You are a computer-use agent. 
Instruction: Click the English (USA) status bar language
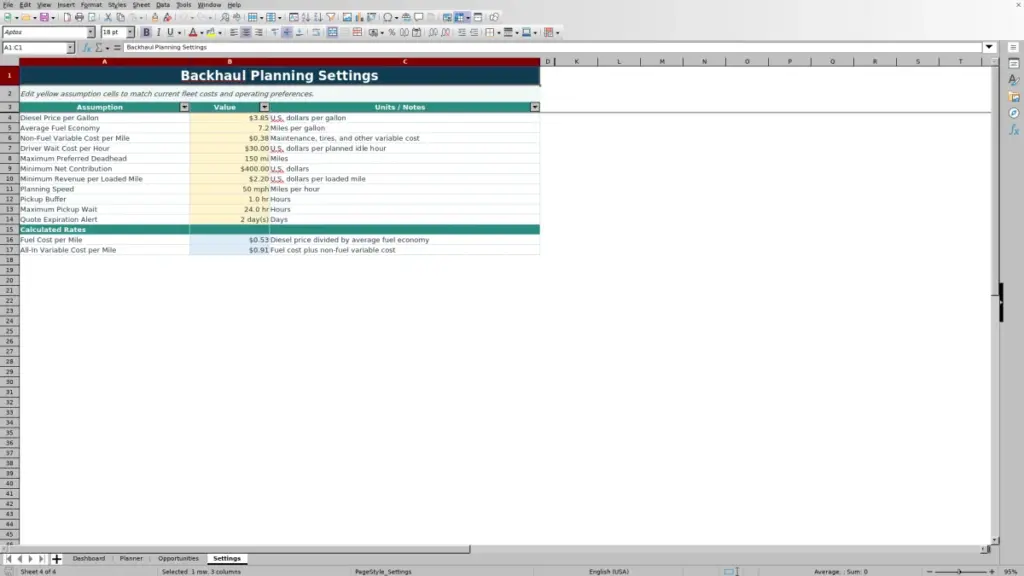[x=609, y=571]
